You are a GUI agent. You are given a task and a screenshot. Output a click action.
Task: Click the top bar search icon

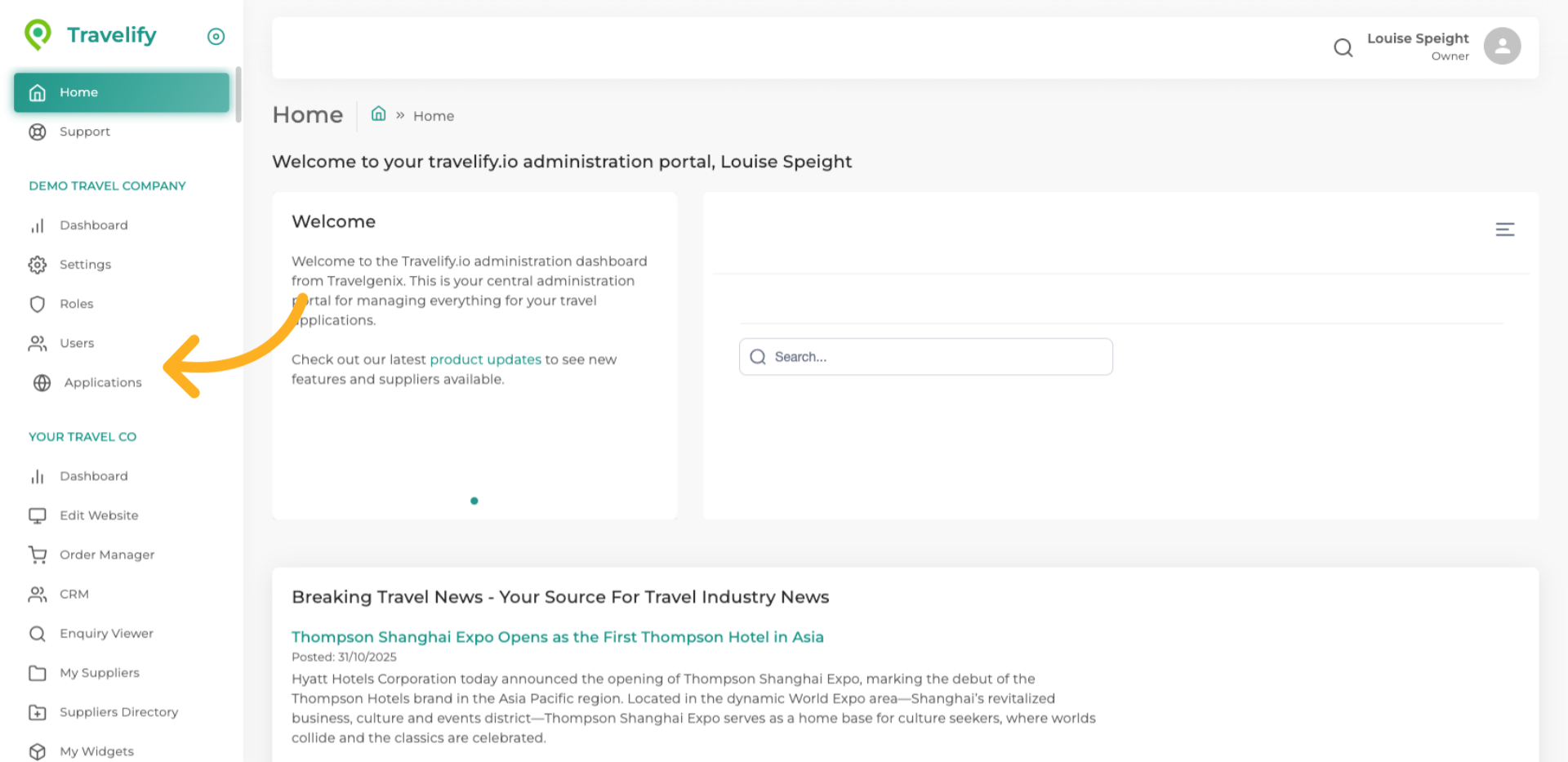click(1343, 47)
